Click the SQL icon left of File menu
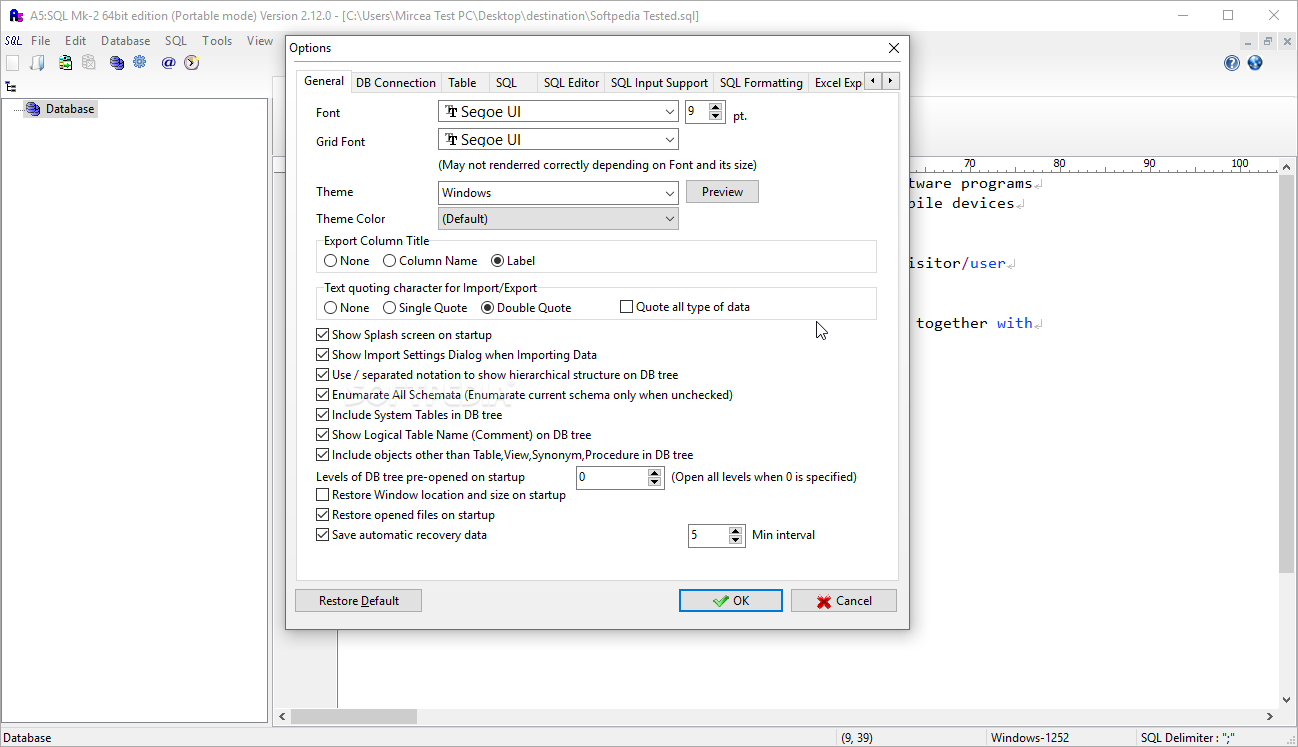This screenshot has height=747, width=1298. [13, 41]
